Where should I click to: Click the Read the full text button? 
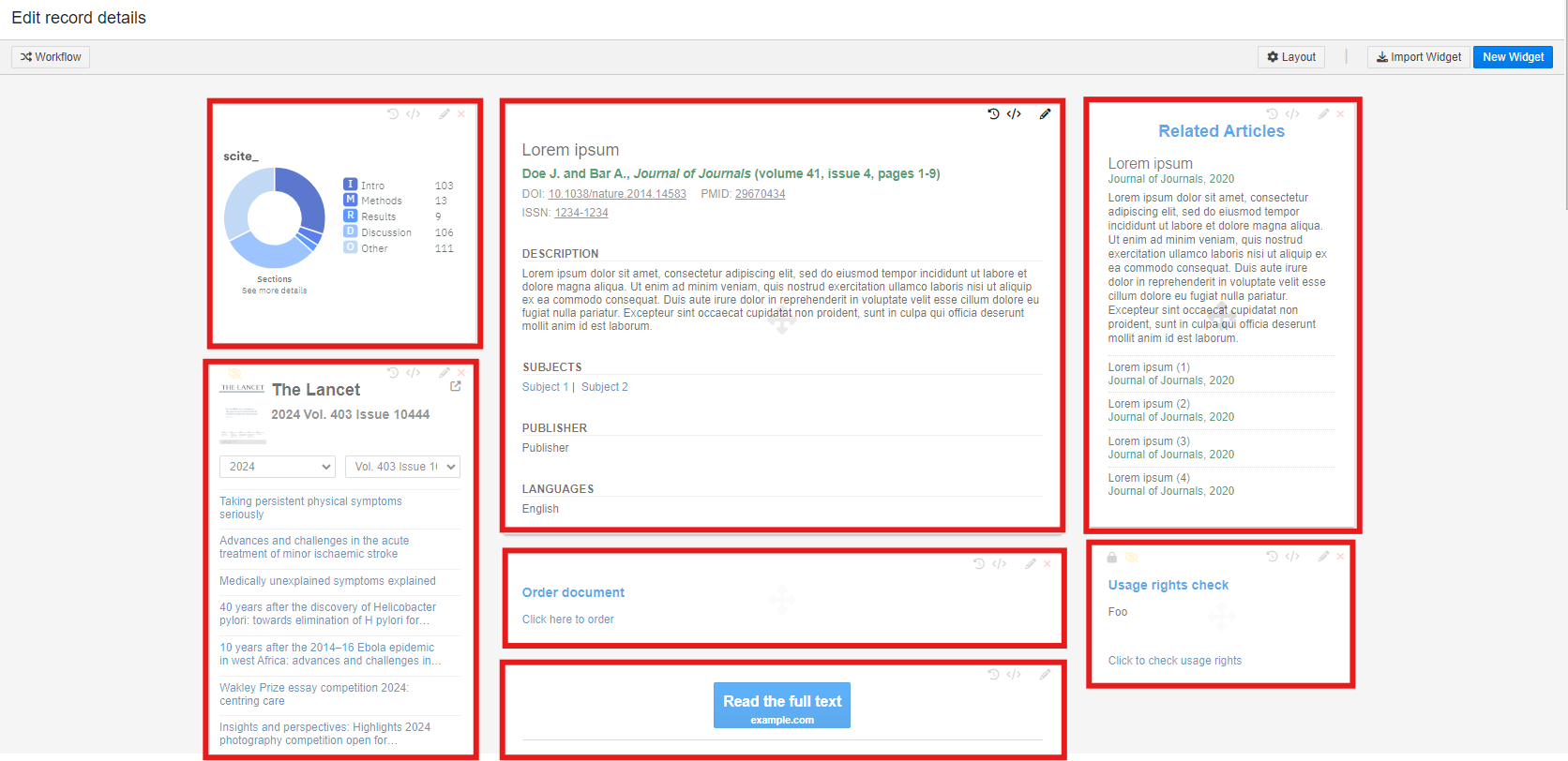click(x=781, y=706)
